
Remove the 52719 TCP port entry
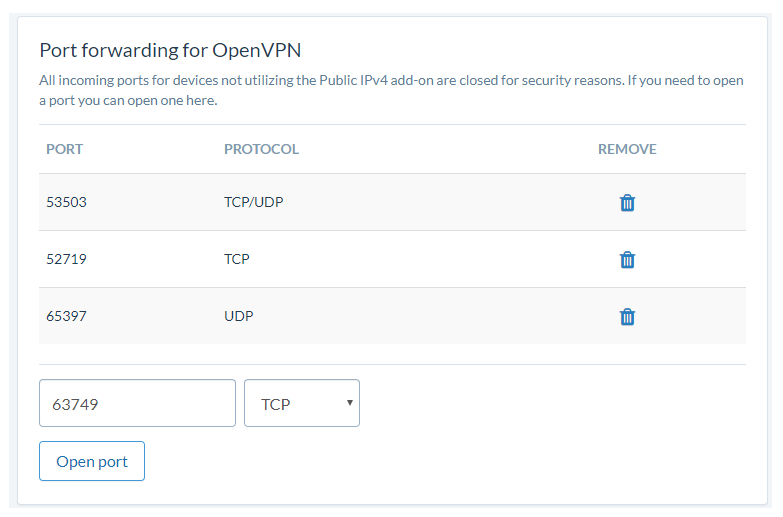pos(627,260)
